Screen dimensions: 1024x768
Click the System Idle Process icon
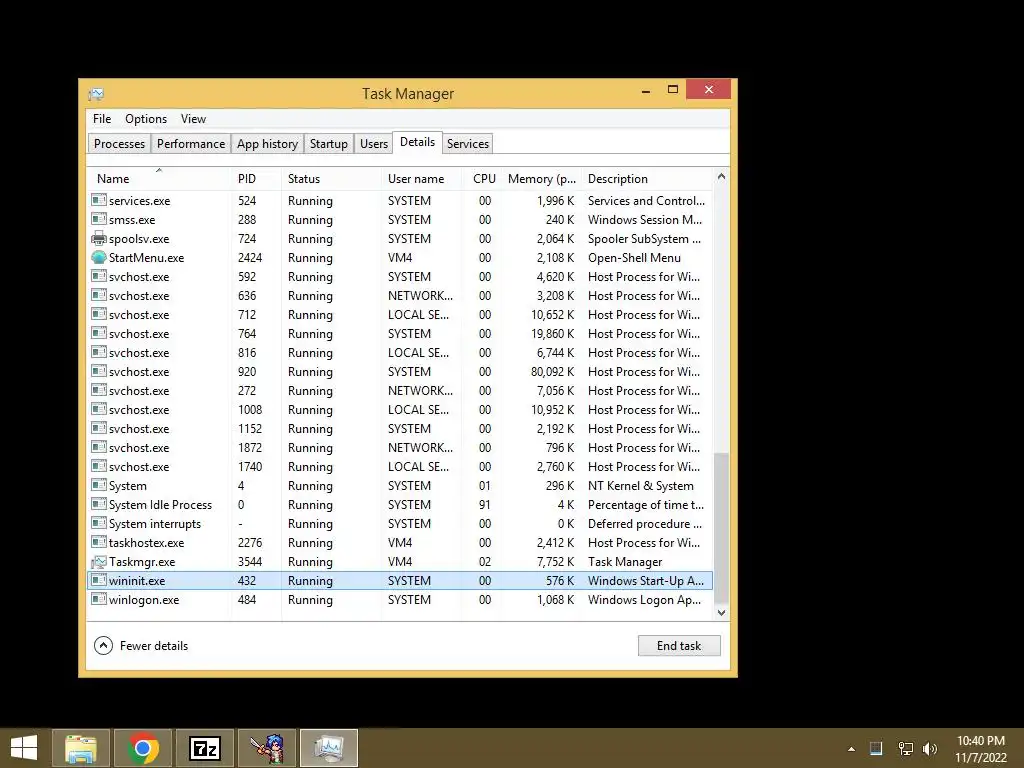click(x=99, y=505)
